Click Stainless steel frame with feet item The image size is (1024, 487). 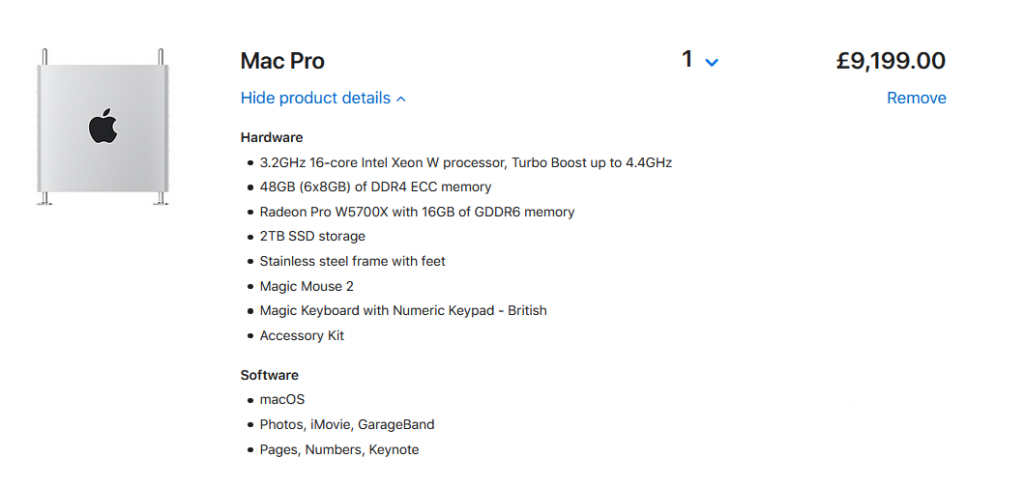click(353, 261)
